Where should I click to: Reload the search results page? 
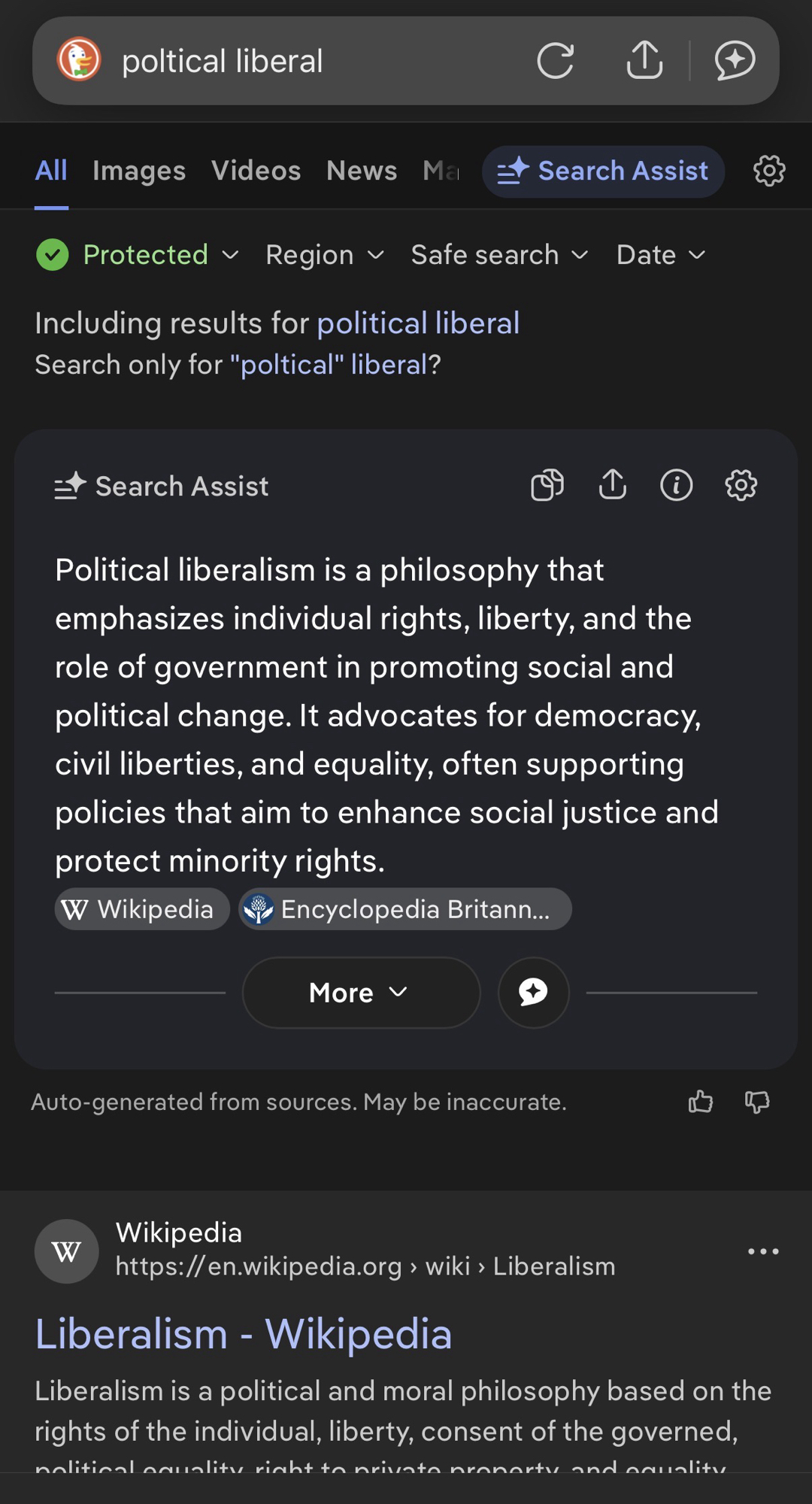tap(556, 61)
